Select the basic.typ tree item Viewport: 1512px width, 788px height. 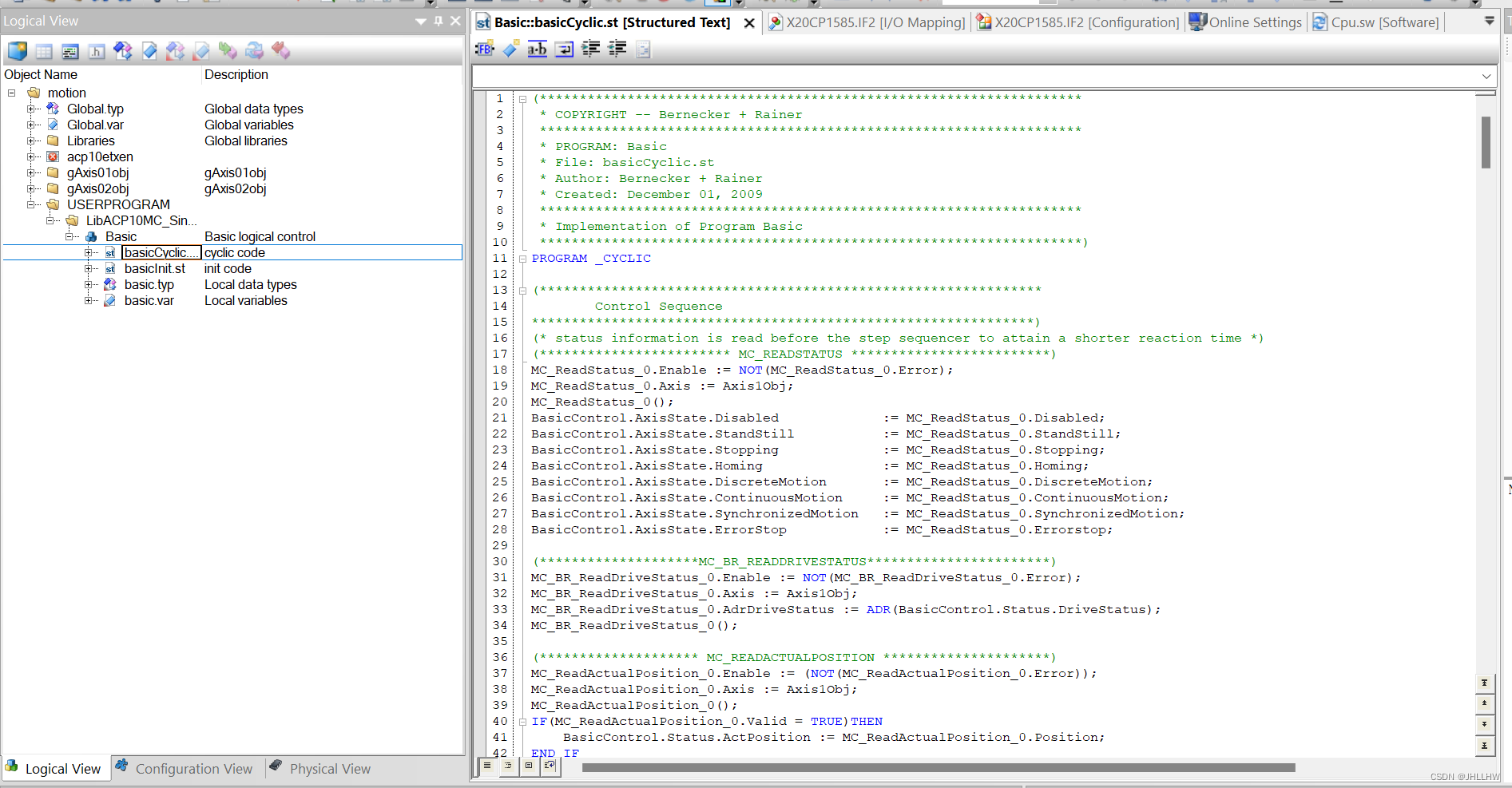tap(149, 284)
